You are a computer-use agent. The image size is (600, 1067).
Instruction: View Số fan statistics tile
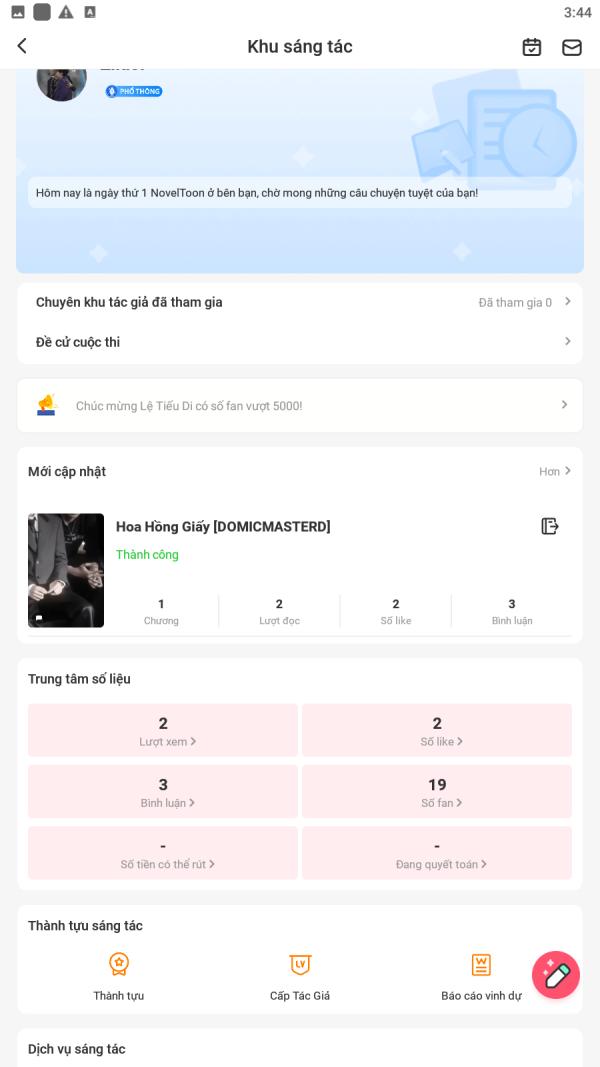click(x=437, y=791)
